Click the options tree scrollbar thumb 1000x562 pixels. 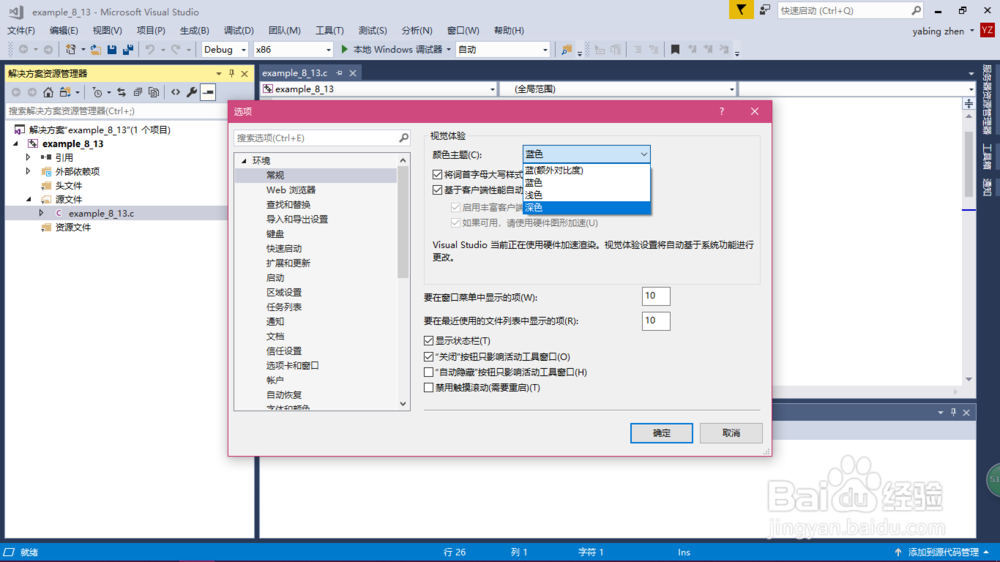click(403, 223)
